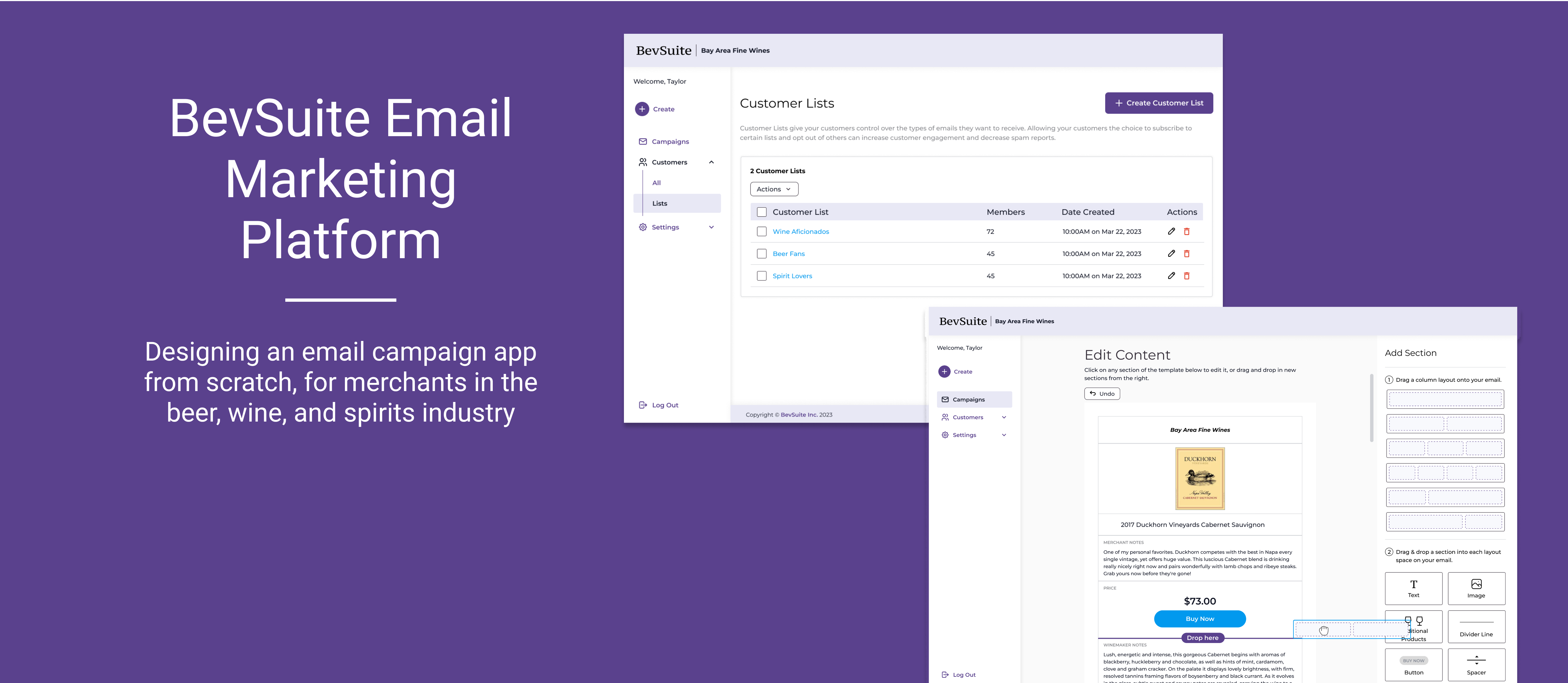
Task: Click Settings gear icon in Customer Lists window
Action: point(643,227)
